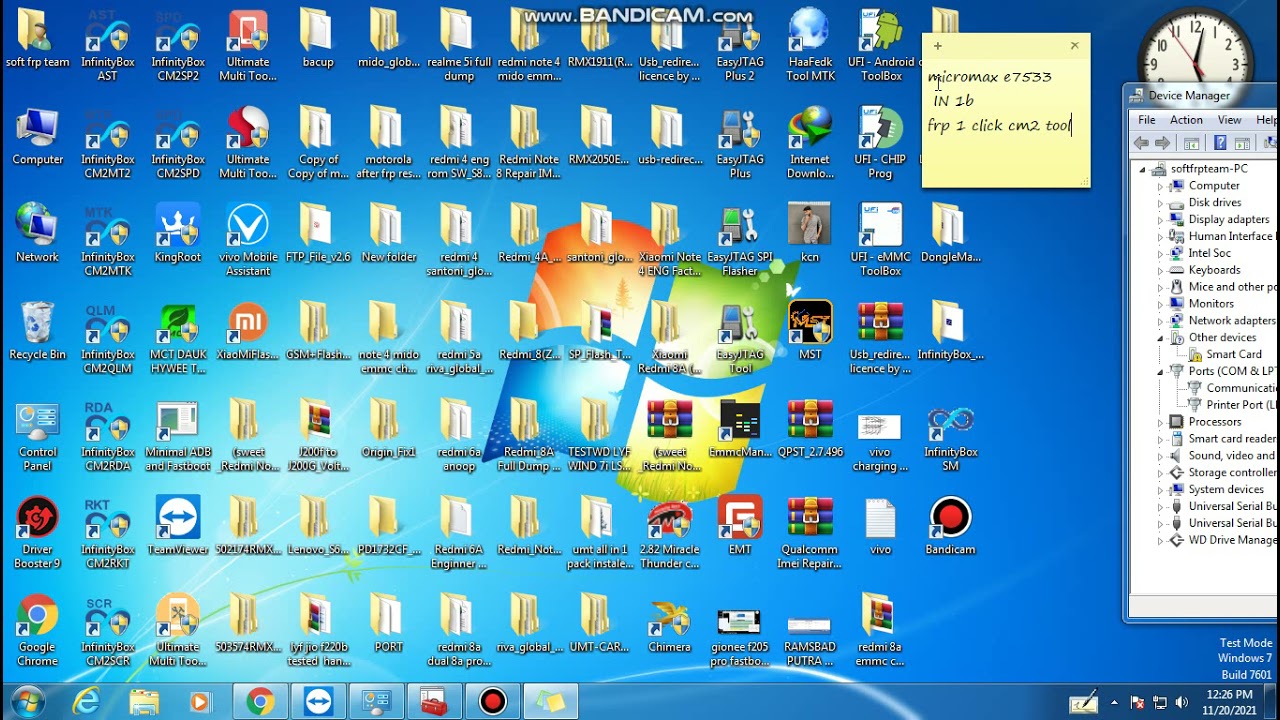Image resolution: width=1280 pixels, height=720 pixels.
Task: Open Windows Explorer from taskbar
Action: tap(144, 702)
